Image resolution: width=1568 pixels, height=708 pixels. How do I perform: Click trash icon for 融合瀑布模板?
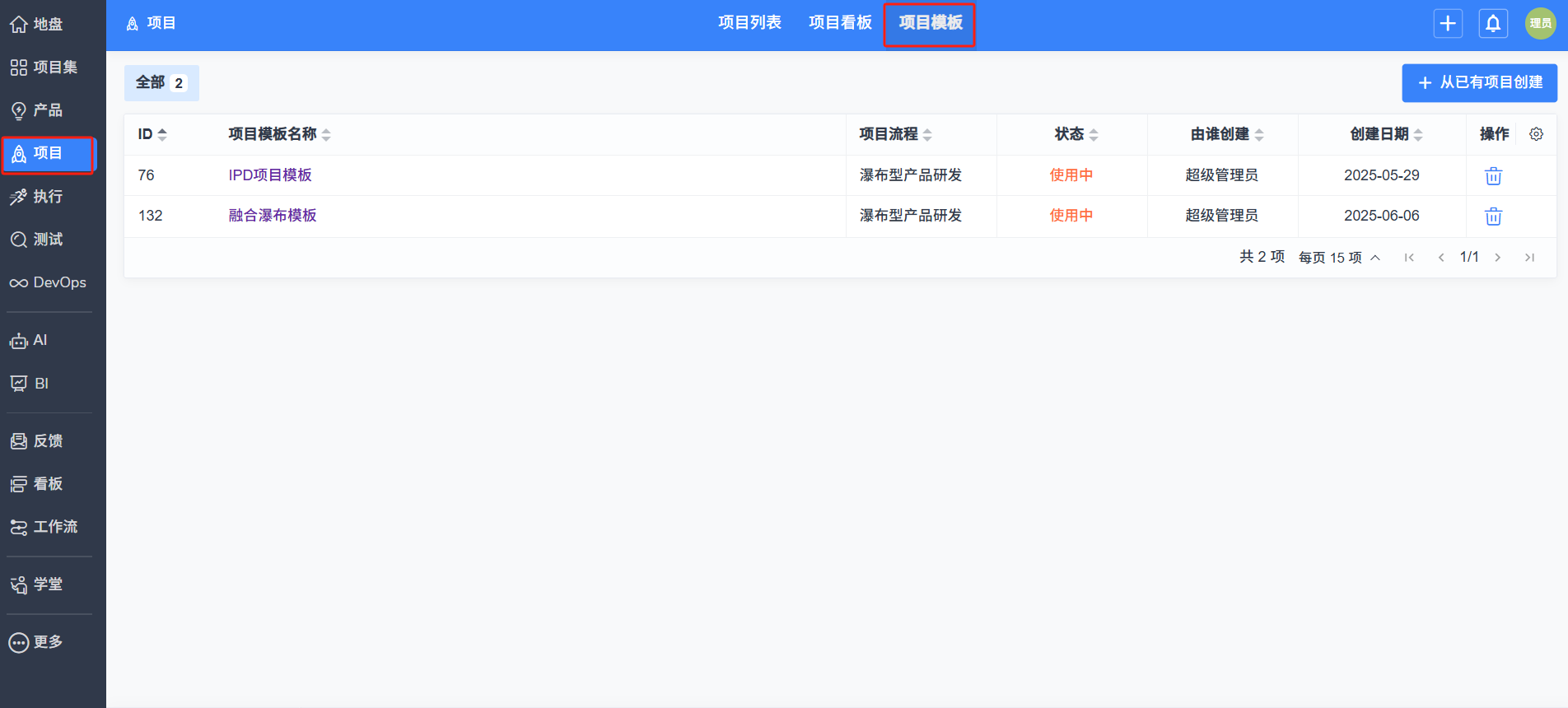pos(1493,217)
